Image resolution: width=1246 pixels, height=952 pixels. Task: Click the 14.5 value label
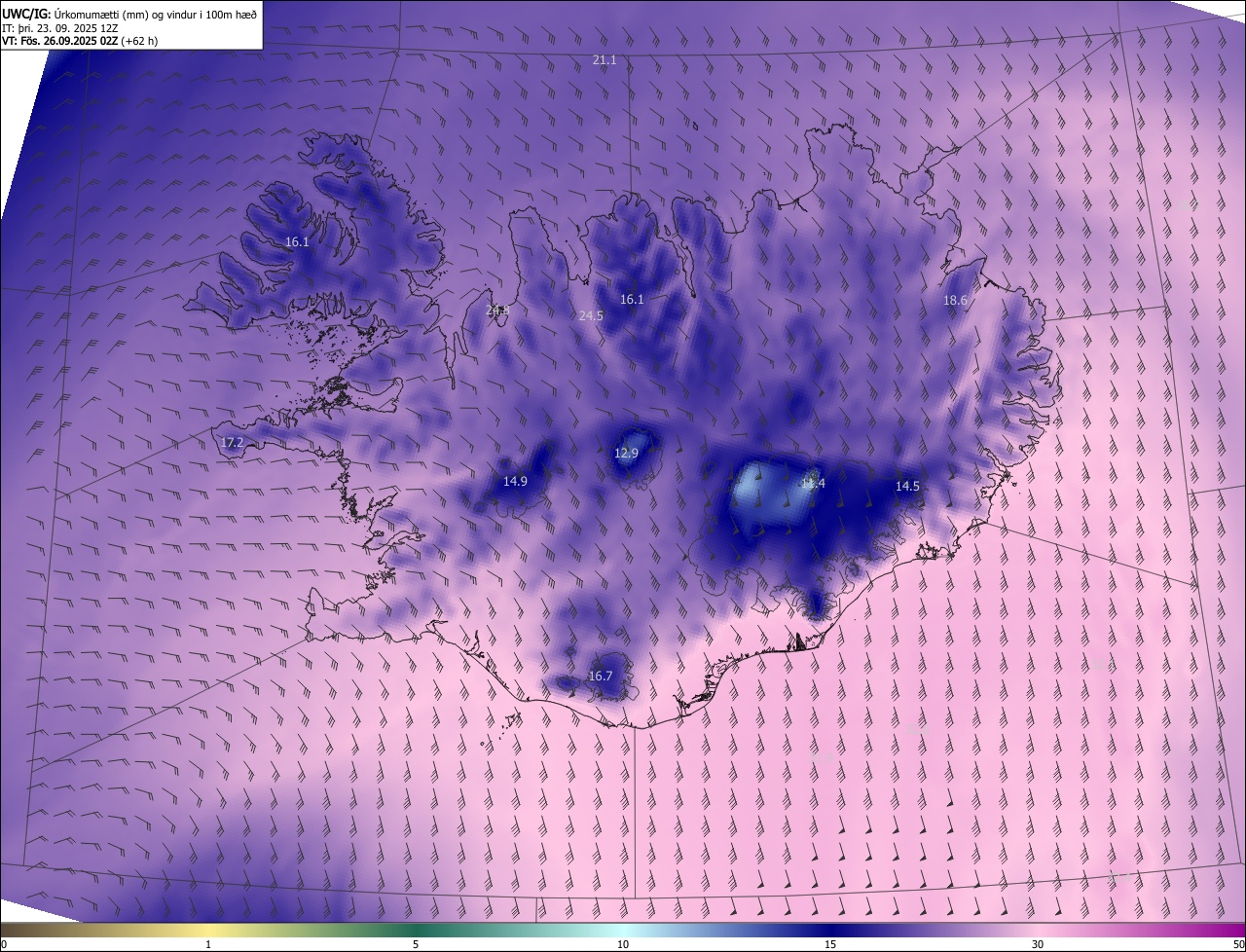907,487
